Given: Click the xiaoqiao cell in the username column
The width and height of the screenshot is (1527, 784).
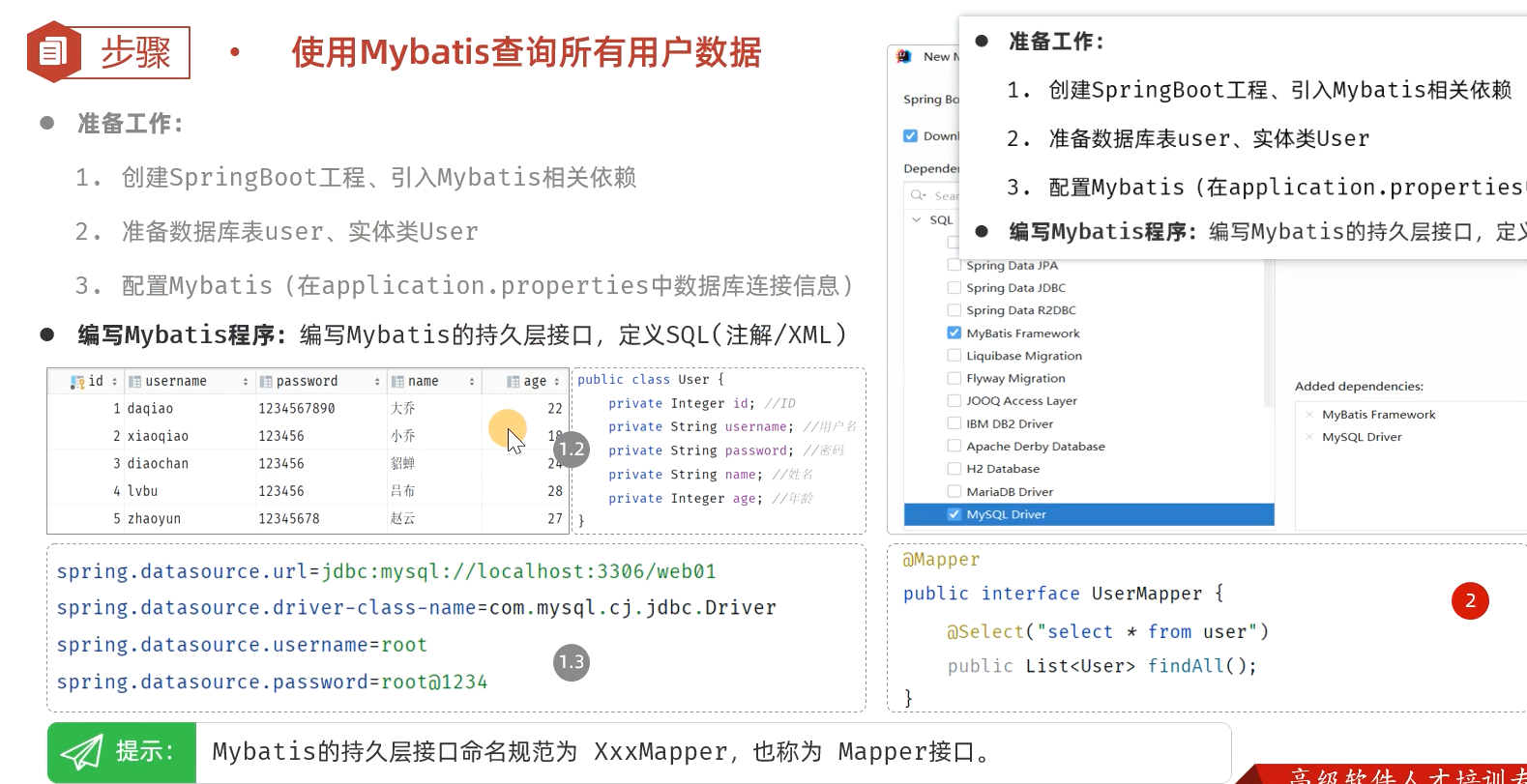Looking at the screenshot, I should 158,436.
